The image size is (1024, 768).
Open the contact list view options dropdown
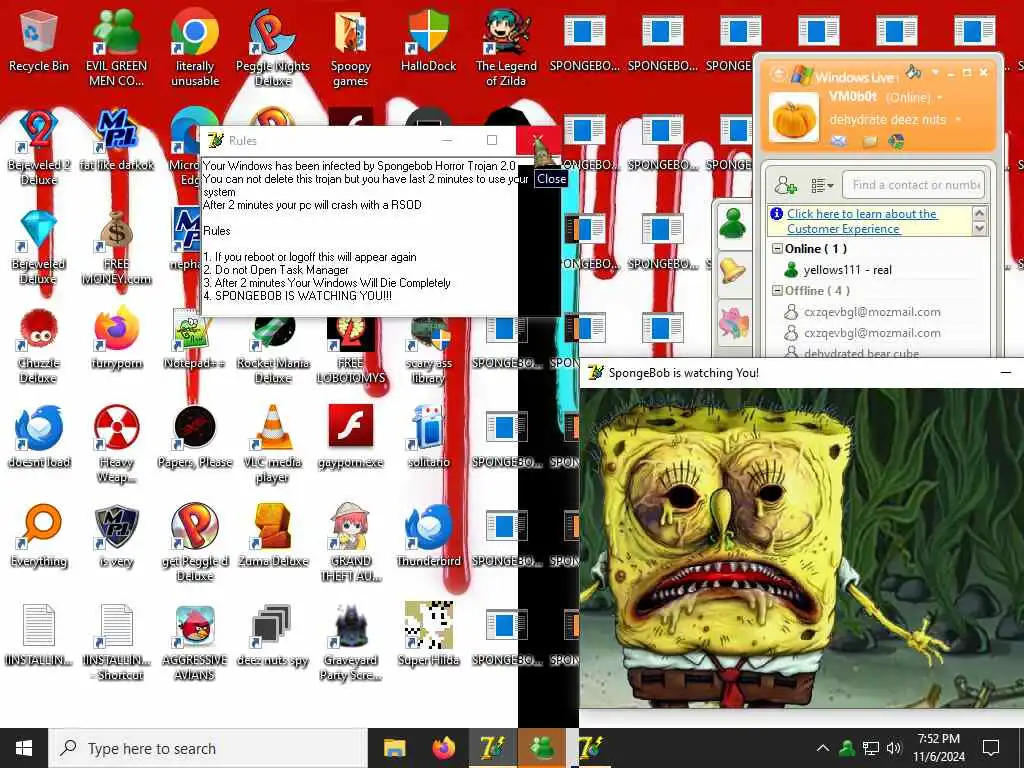tap(822, 185)
